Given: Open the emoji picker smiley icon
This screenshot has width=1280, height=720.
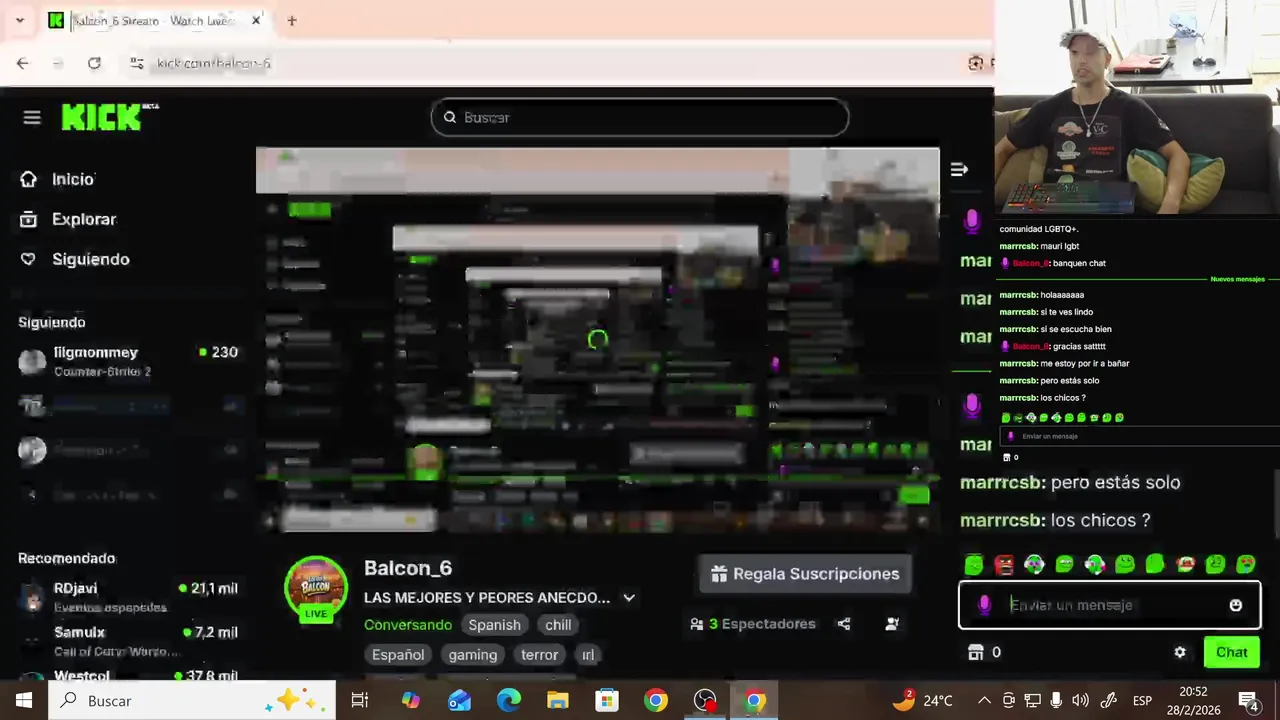Looking at the screenshot, I should [1236, 605].
